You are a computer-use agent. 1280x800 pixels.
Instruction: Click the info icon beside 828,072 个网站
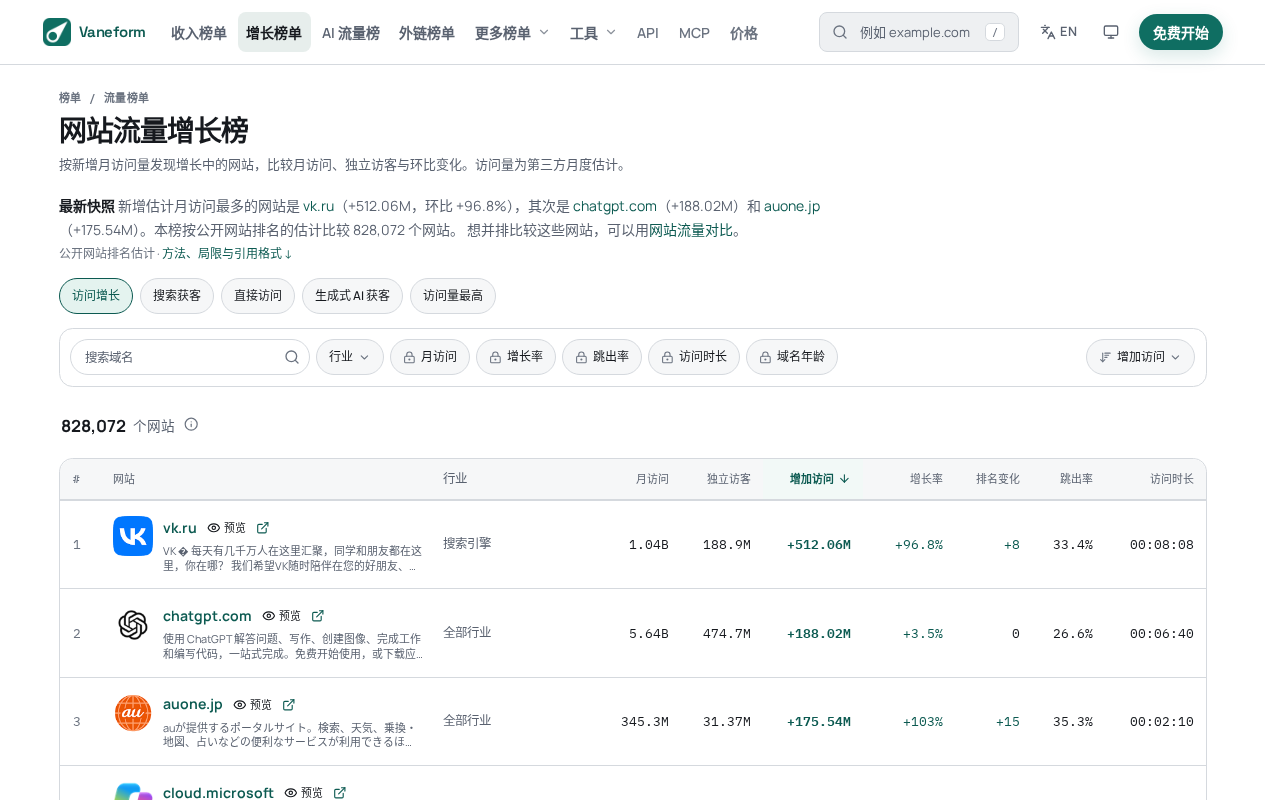click(x=191, y=424)
